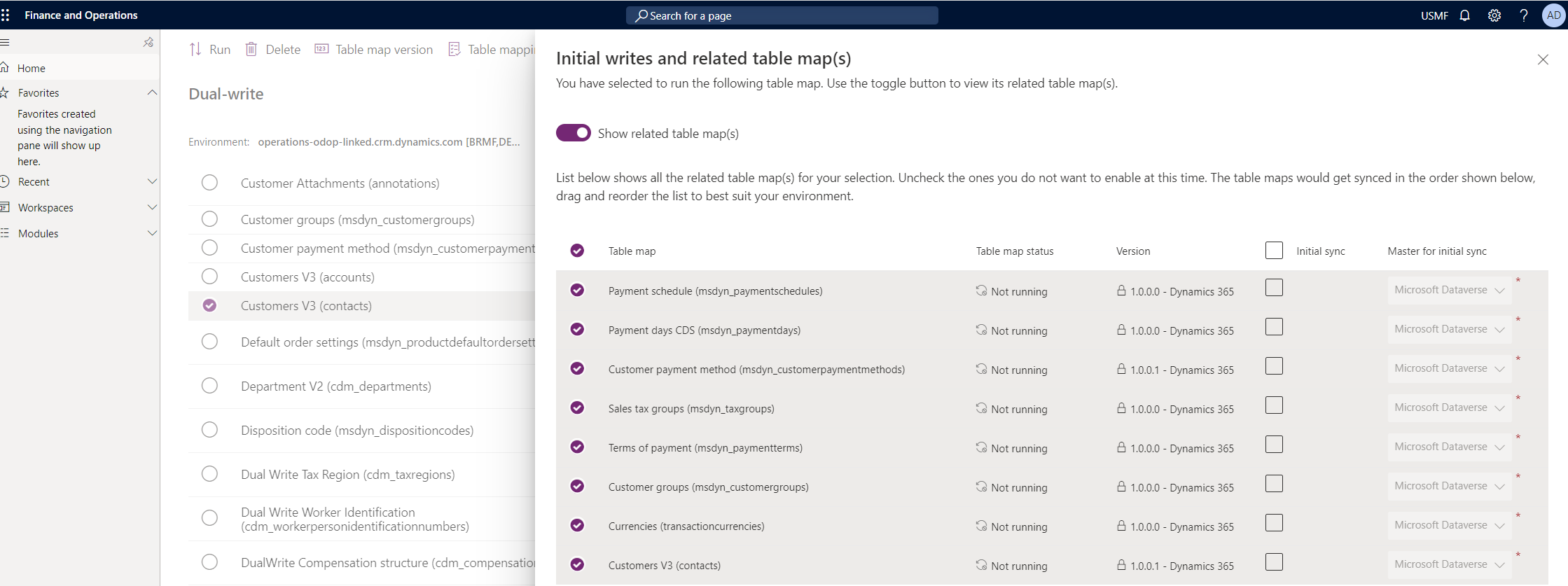Open the AD user account avatar

coord(1553,15)
